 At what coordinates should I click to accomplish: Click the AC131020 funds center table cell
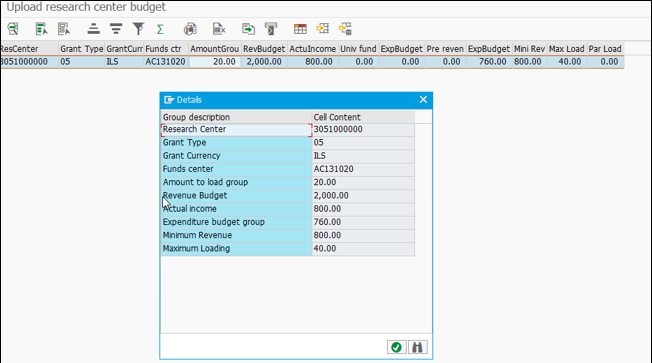(x=166, y=62)
